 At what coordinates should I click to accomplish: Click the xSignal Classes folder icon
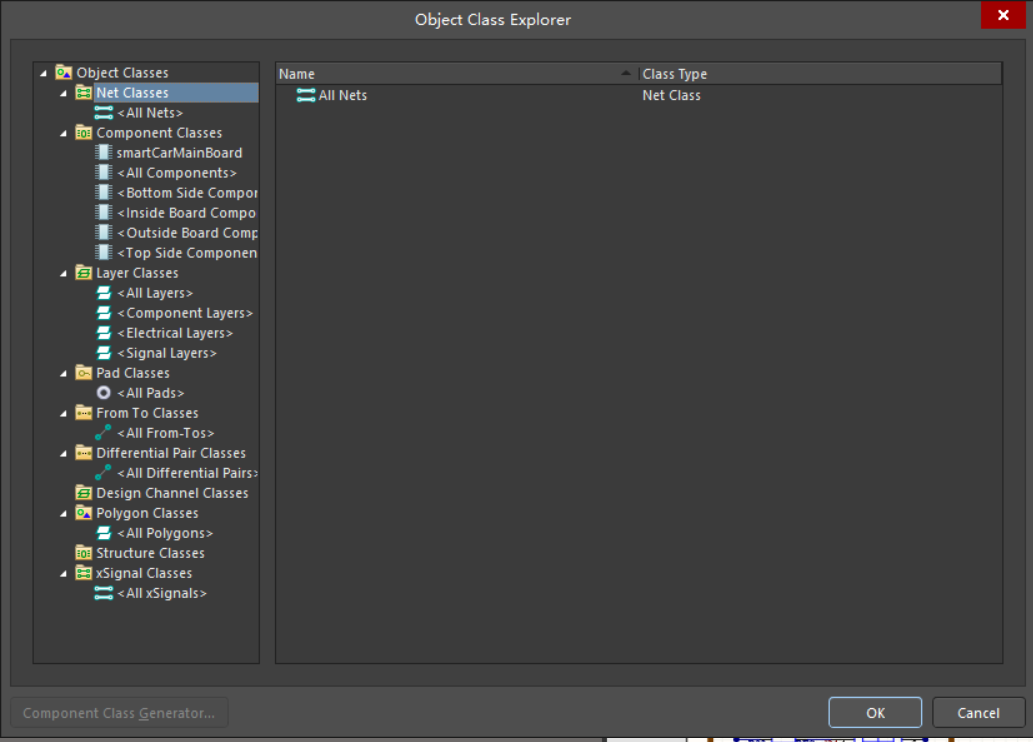(84, 573)
